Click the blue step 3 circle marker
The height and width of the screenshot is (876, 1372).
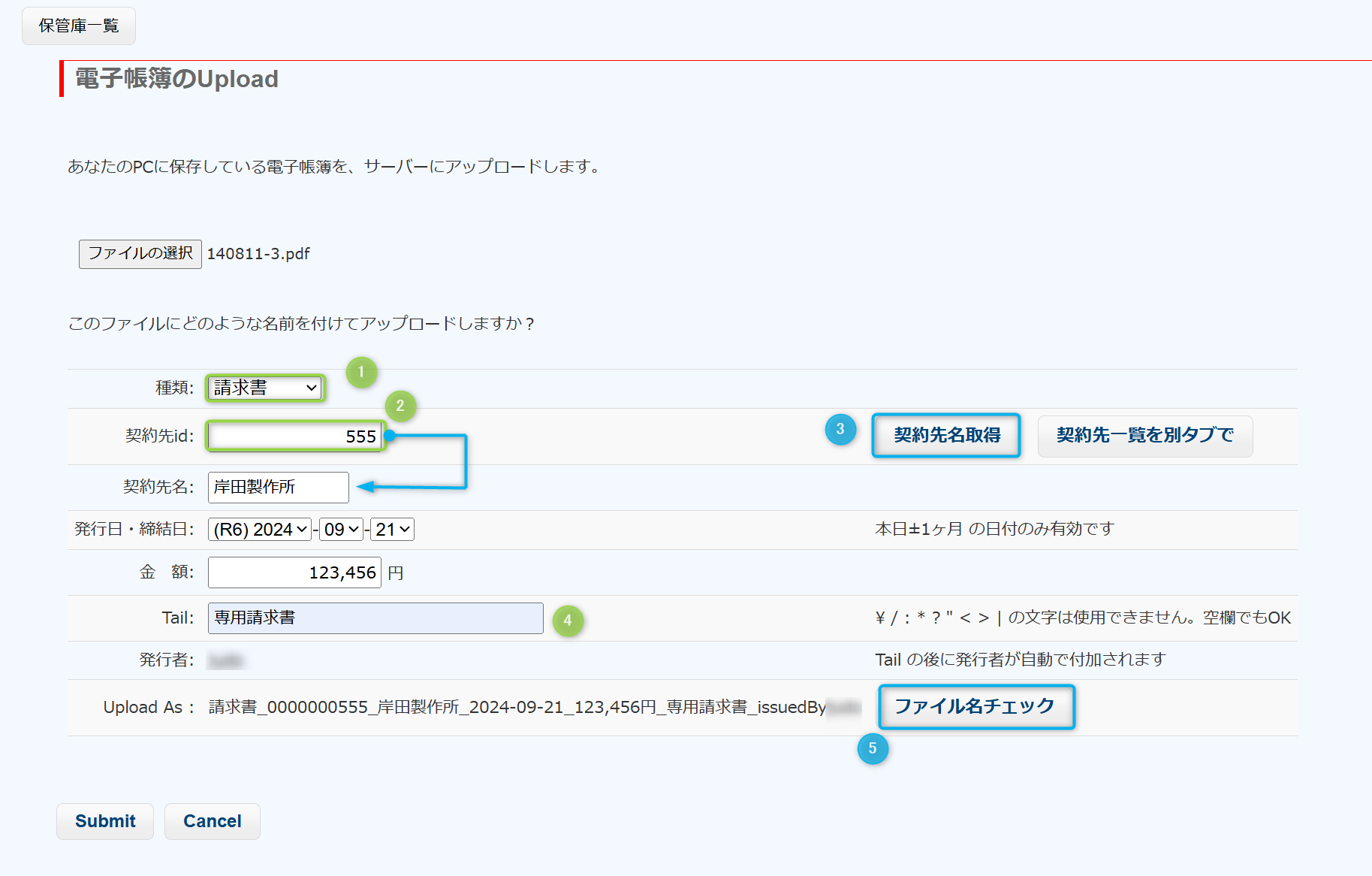[x=840, y=429]
